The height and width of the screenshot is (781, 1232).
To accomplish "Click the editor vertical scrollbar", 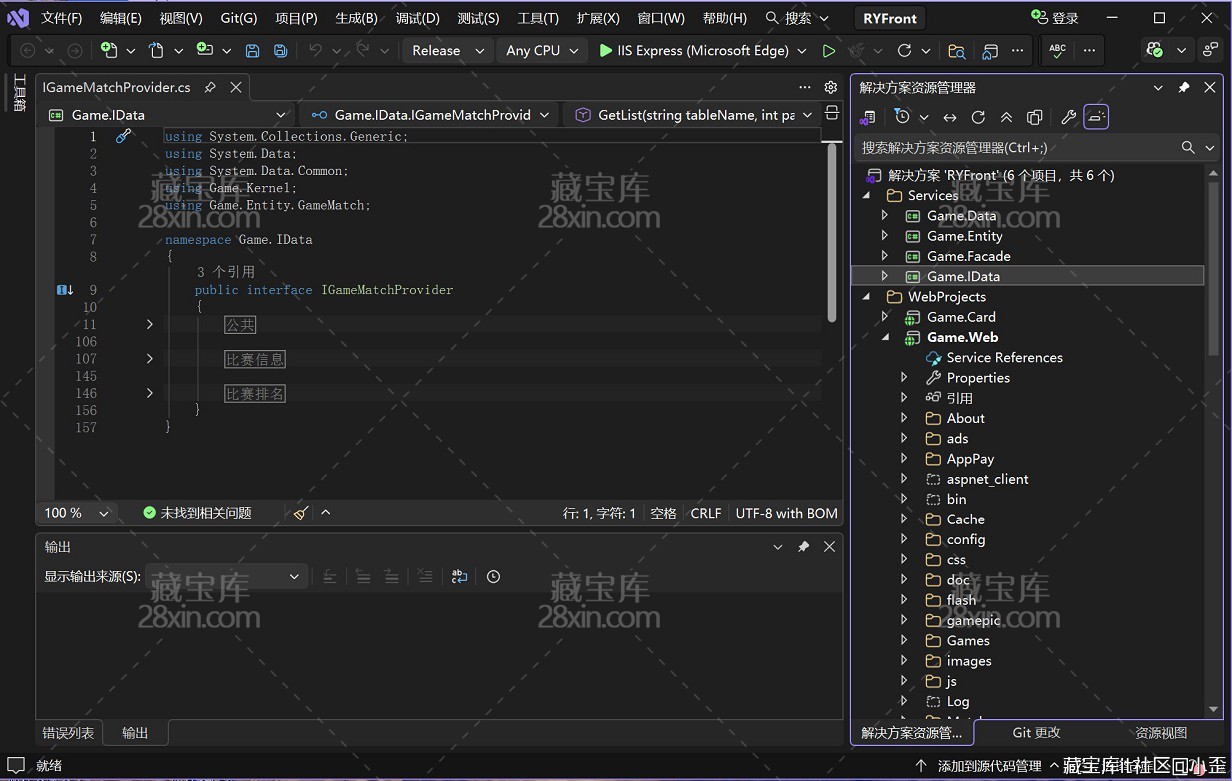I will pyautogui.click(x=831, y=230).
